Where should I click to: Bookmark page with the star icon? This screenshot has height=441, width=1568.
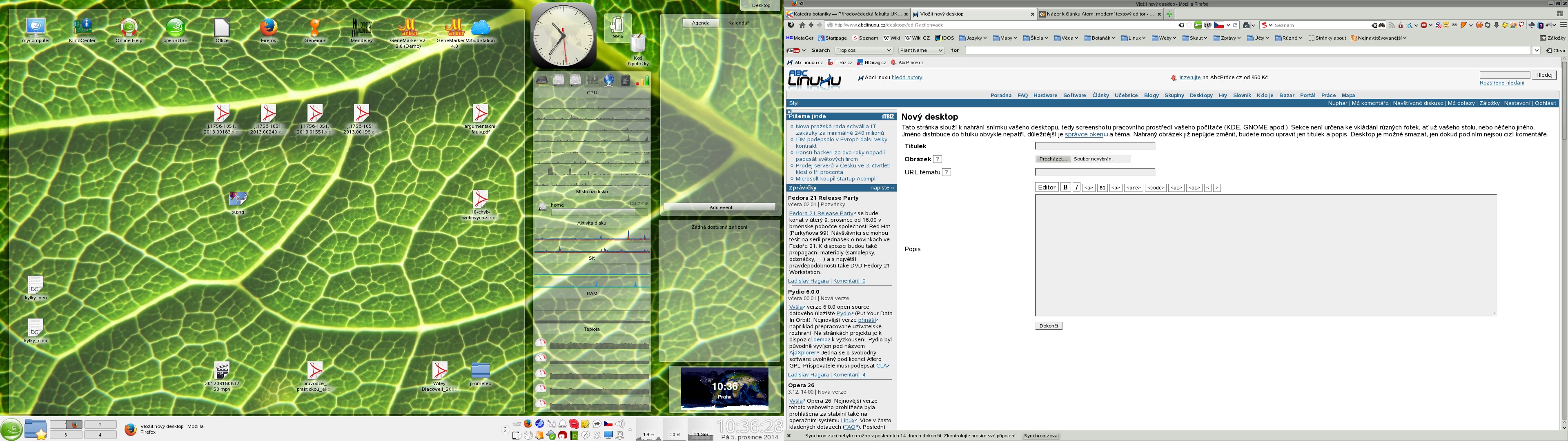pos(1189,25)
